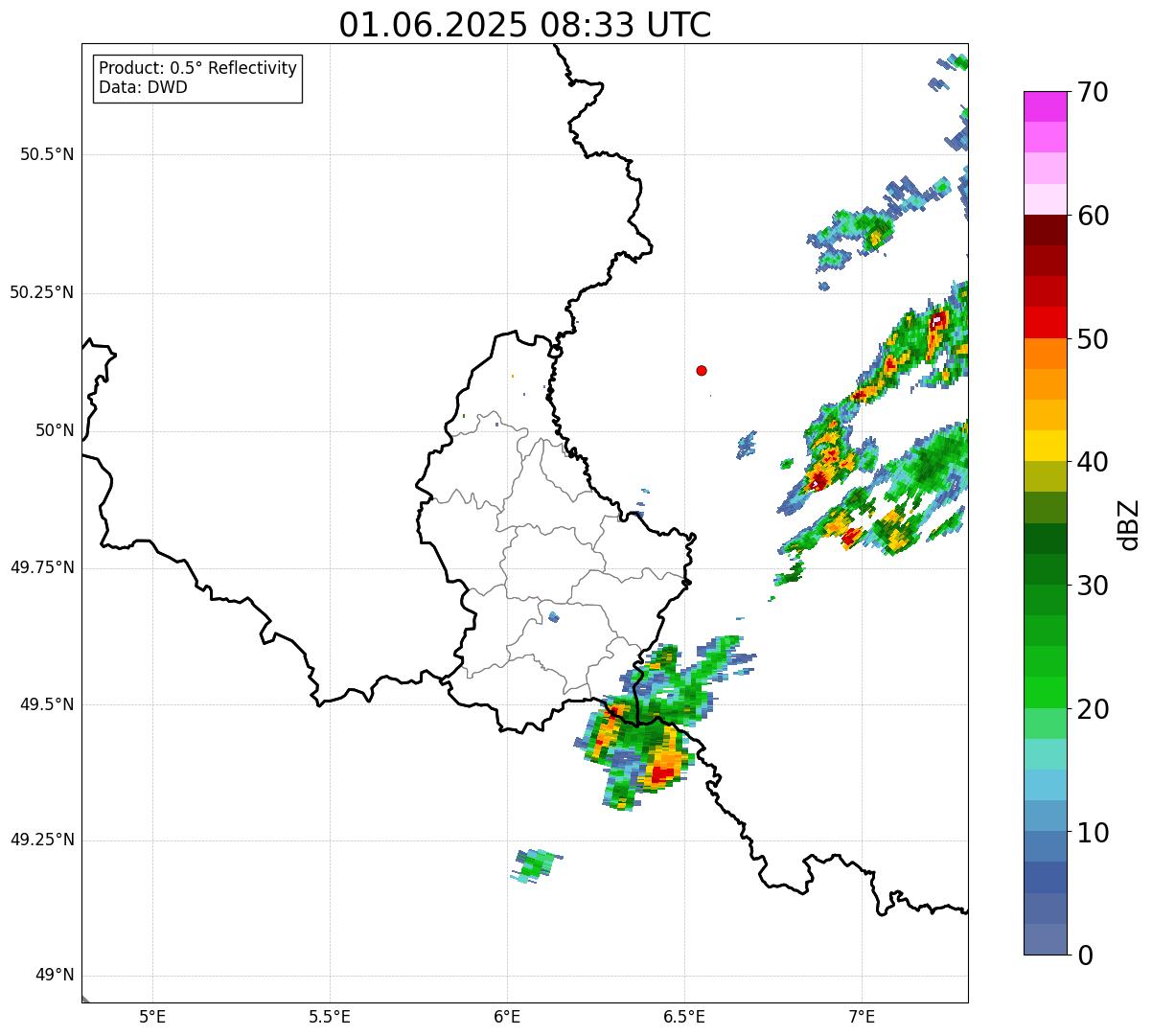Screen dimensions: 1152x1036
Task: Click the 6.5°E longitude label
Action: [684, 1016]
